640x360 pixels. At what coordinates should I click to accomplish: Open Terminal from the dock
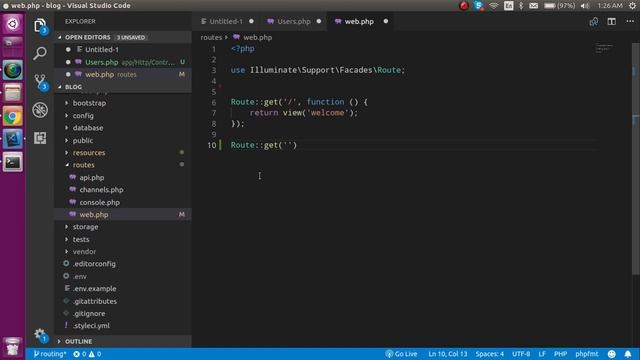(13, 162)
